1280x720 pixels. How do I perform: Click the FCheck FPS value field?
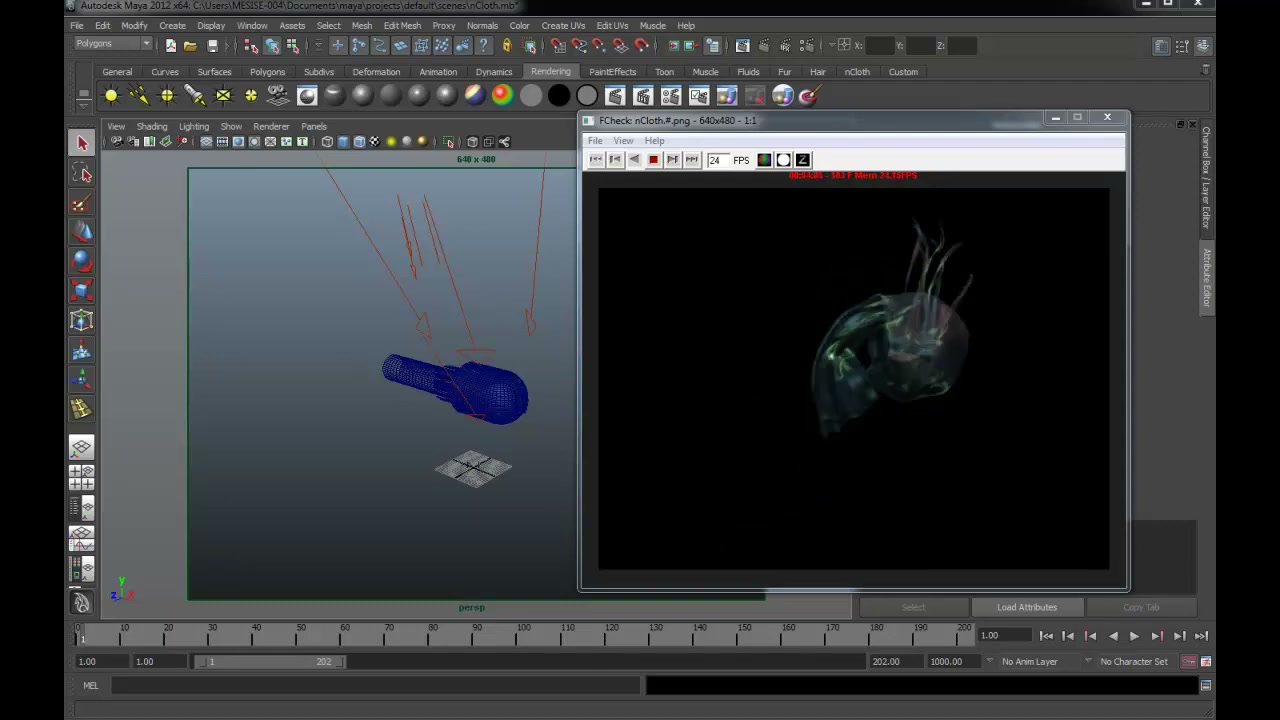pos(717,160)
